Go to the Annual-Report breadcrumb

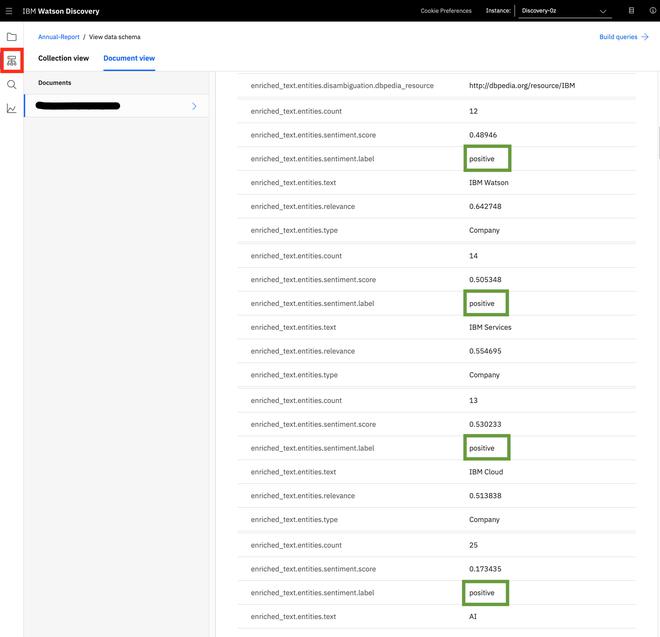pyautogui.click(x=59, y=37)
